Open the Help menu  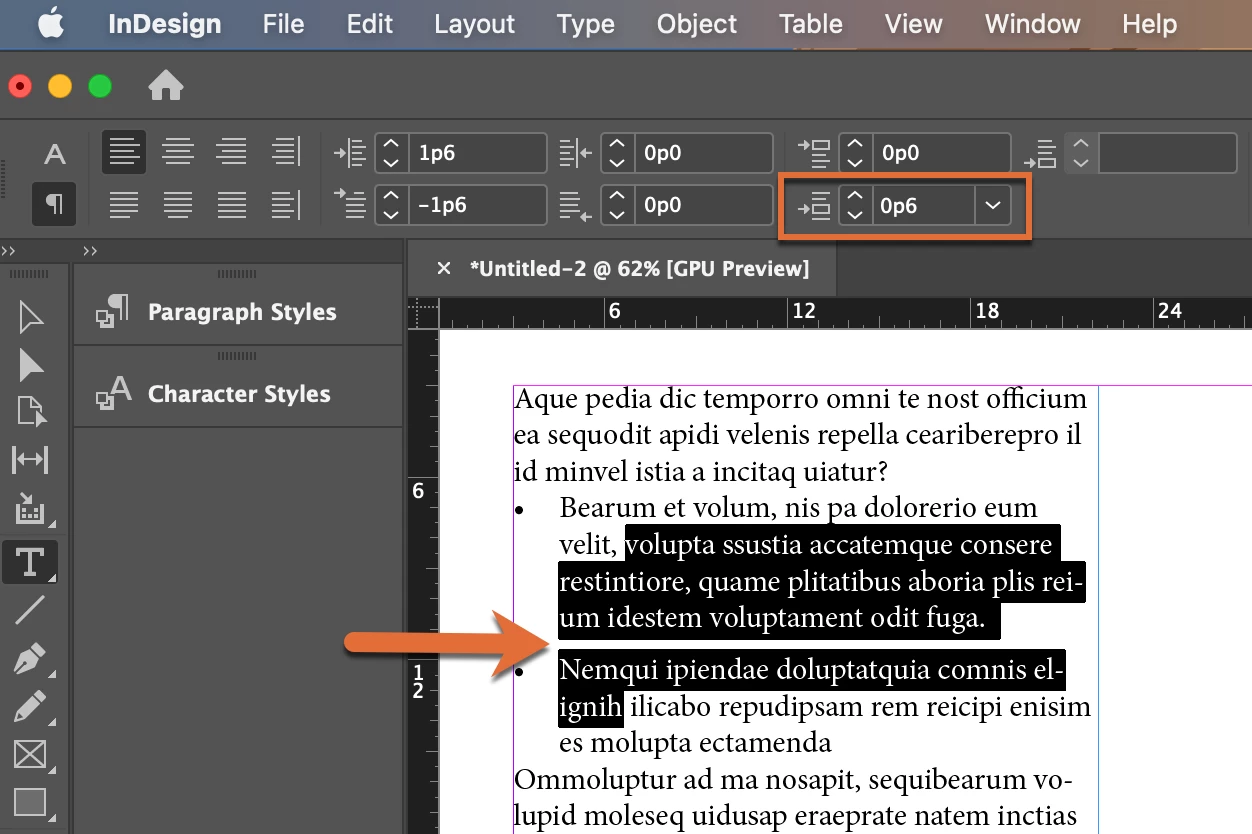[1150, 24]
